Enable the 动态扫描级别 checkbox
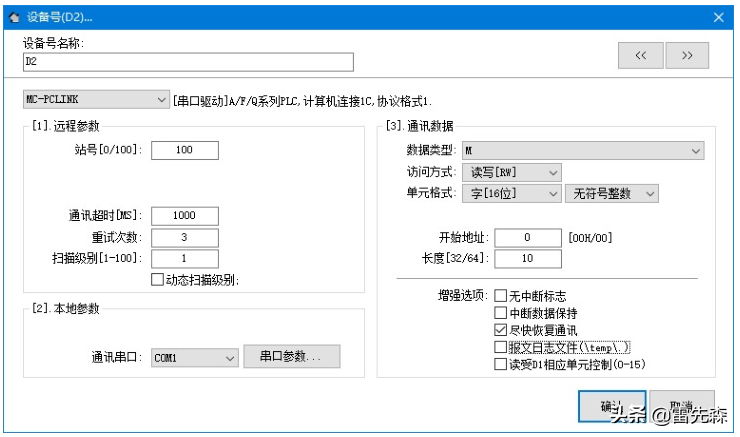Screen dimensions: 740x437 [157, 280]
